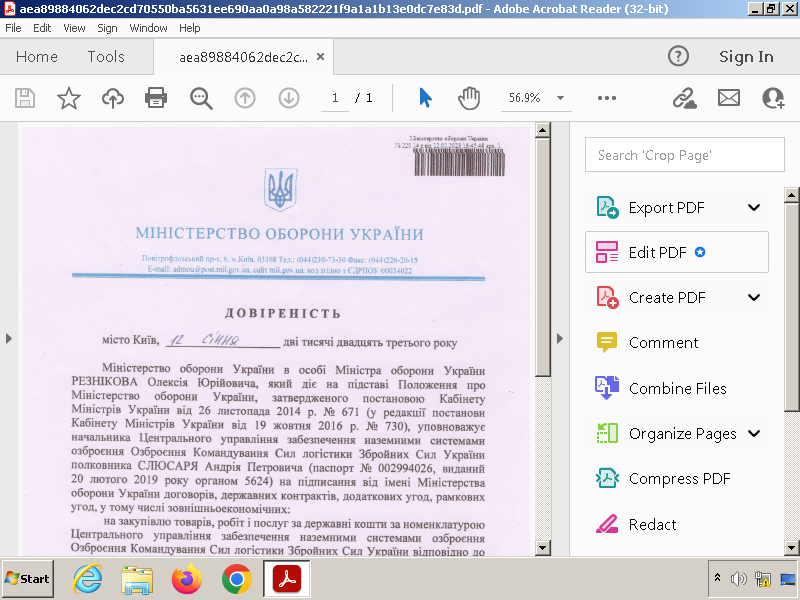The width and height of the screenshot is (800, 600).
Task: Open the zoom level 56.9% dropdown
Action: coord(560,98)
